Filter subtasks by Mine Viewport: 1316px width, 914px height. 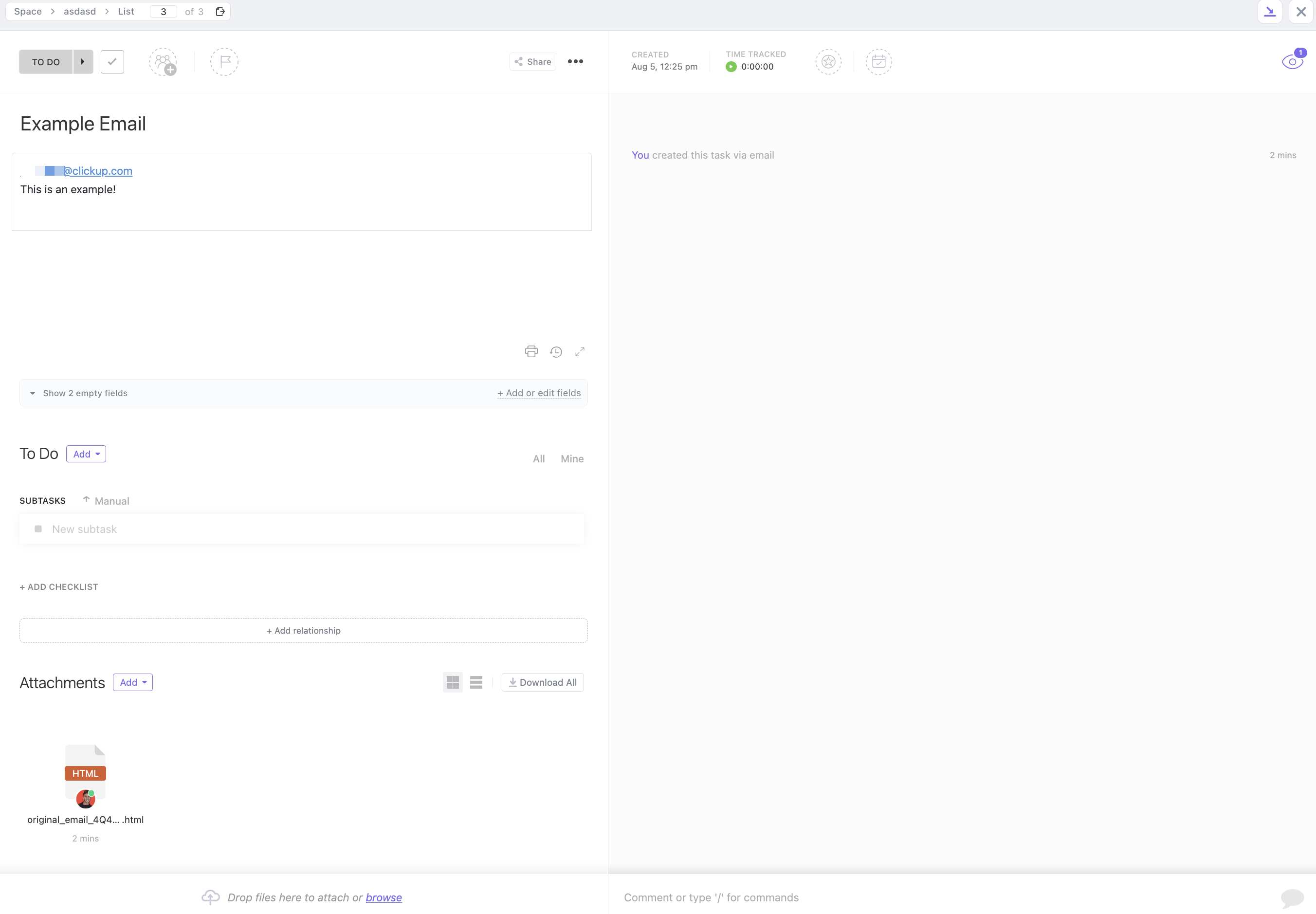tap(571, 459)
